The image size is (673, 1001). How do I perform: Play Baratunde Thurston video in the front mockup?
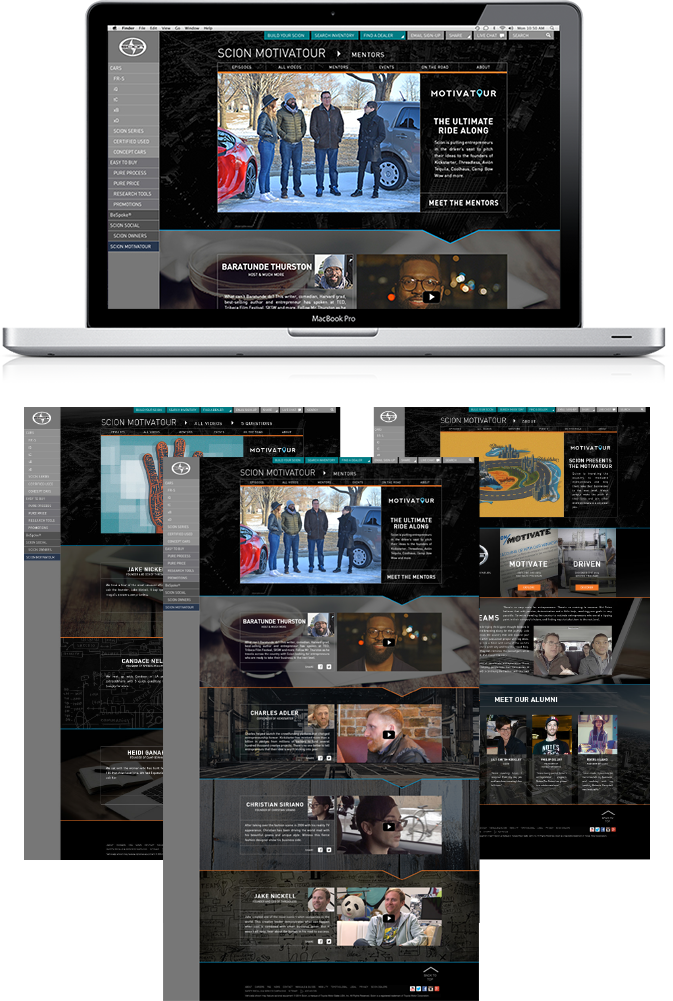pyautogui.click(x=388, y=642)
